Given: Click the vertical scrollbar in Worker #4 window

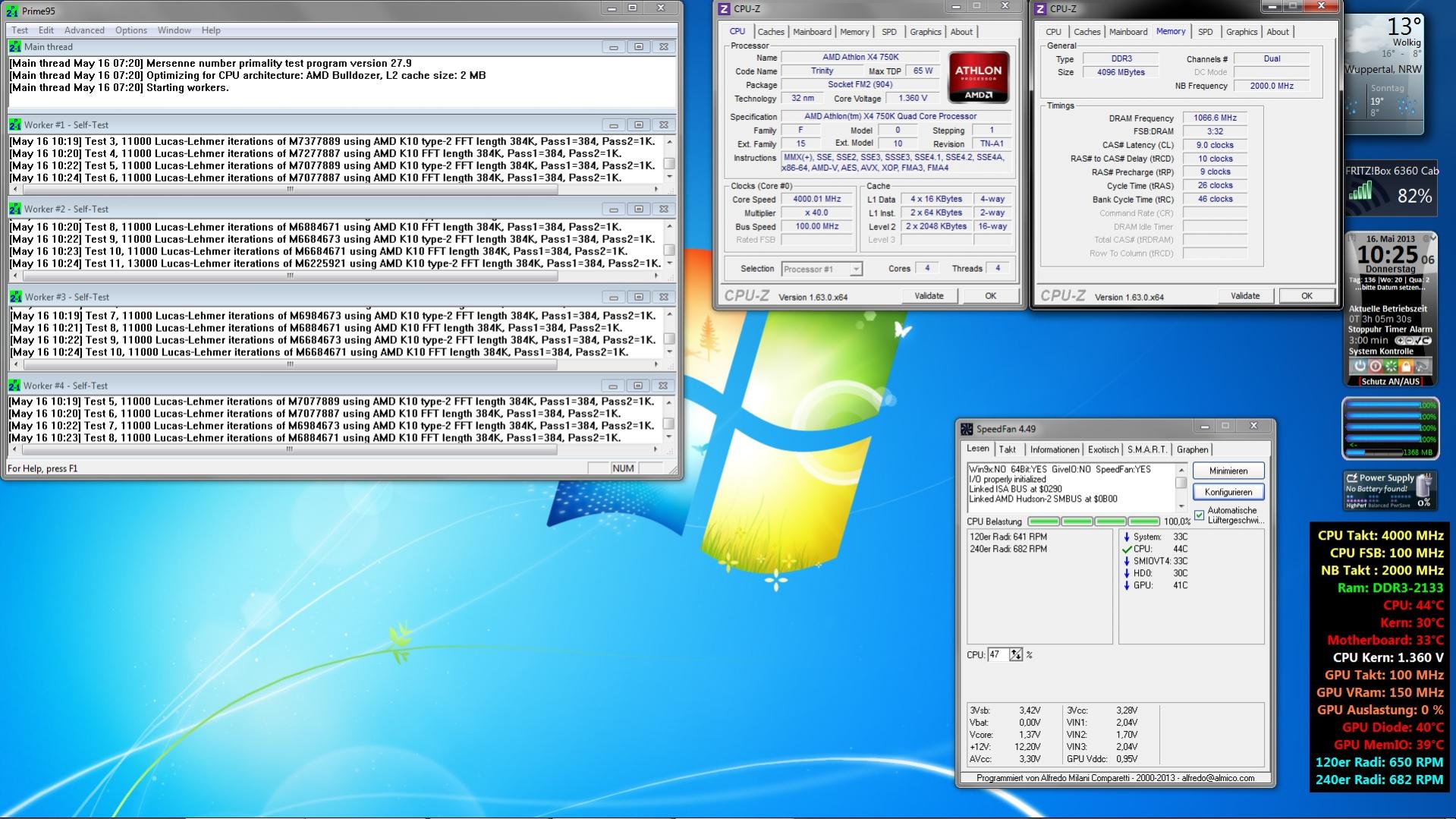Looking at the screenshot, I should pyautogui.click(x=668, y=420).
